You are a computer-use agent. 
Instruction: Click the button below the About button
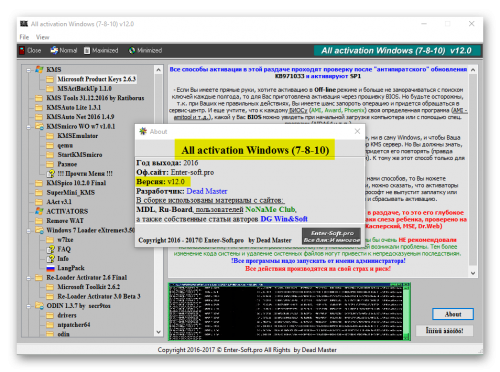[x=444, y=331]
